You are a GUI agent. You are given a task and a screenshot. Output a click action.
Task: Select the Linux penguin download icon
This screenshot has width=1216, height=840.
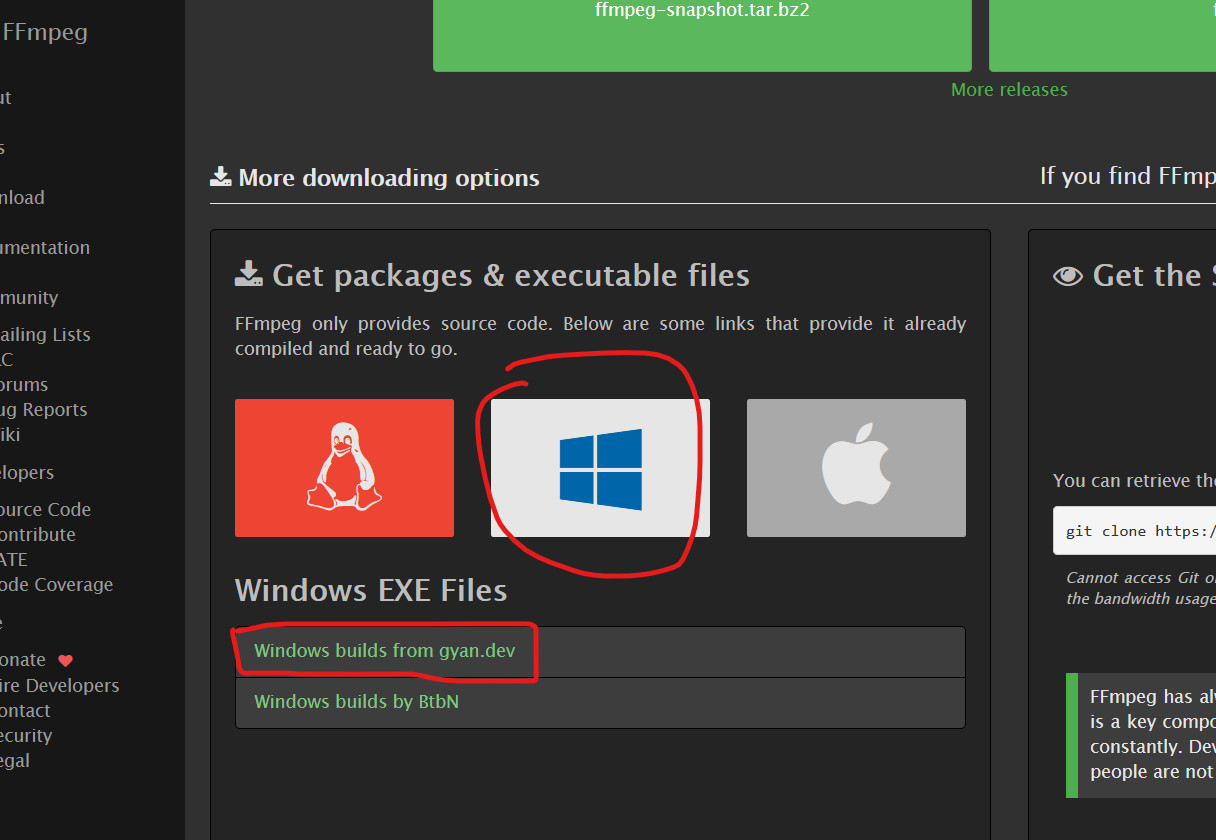point(344,468)
